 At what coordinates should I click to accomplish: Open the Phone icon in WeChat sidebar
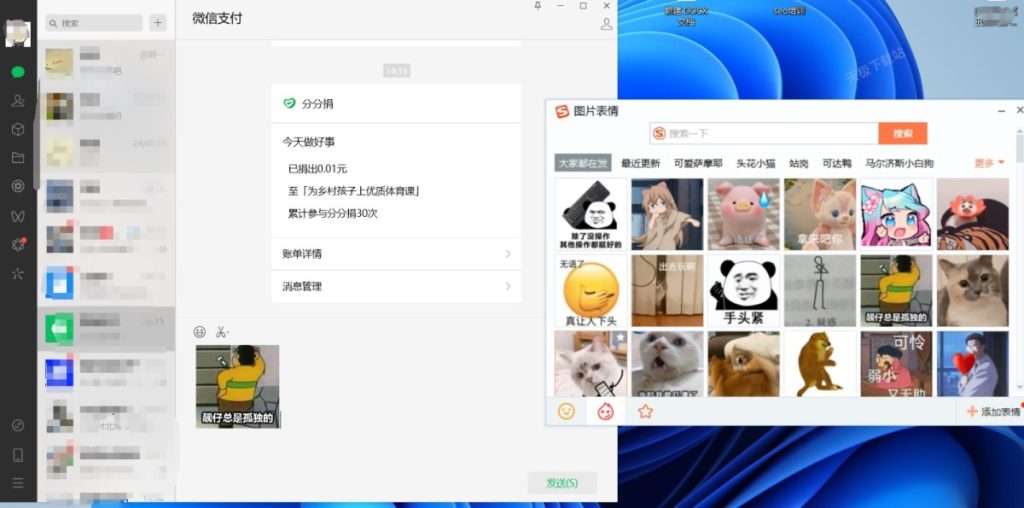(18, 454)
